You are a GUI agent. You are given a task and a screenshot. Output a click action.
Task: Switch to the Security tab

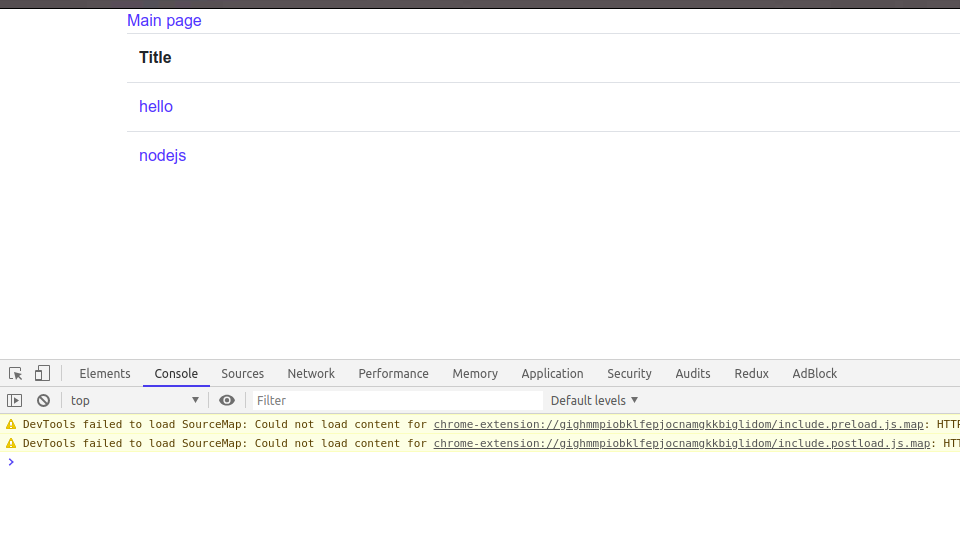629,373
